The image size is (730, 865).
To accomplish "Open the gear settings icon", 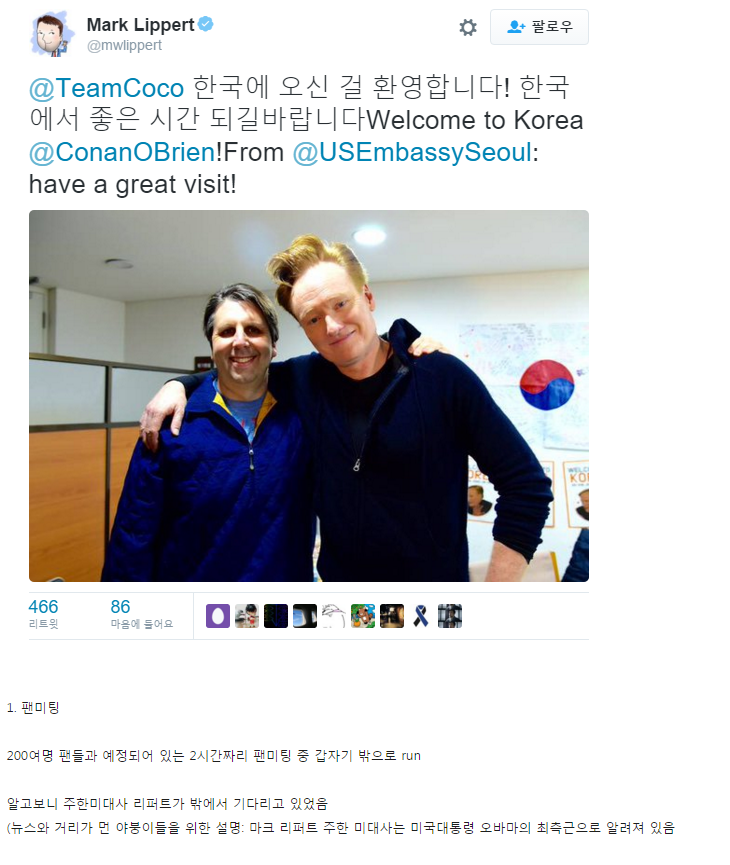I will pyautogui.click(x=468, y=27).
